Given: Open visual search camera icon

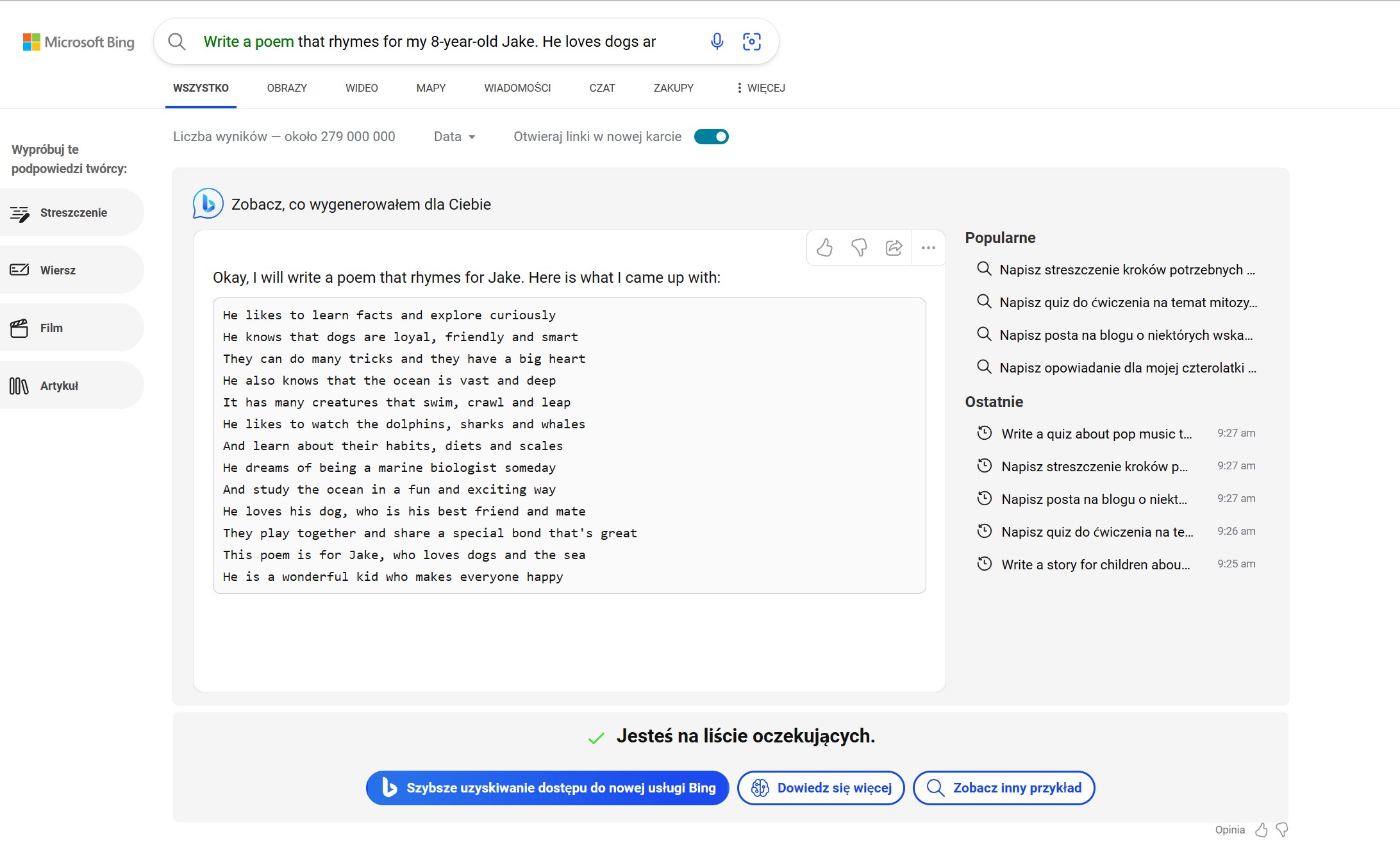Looking at the screenshot, I should 751,42.
